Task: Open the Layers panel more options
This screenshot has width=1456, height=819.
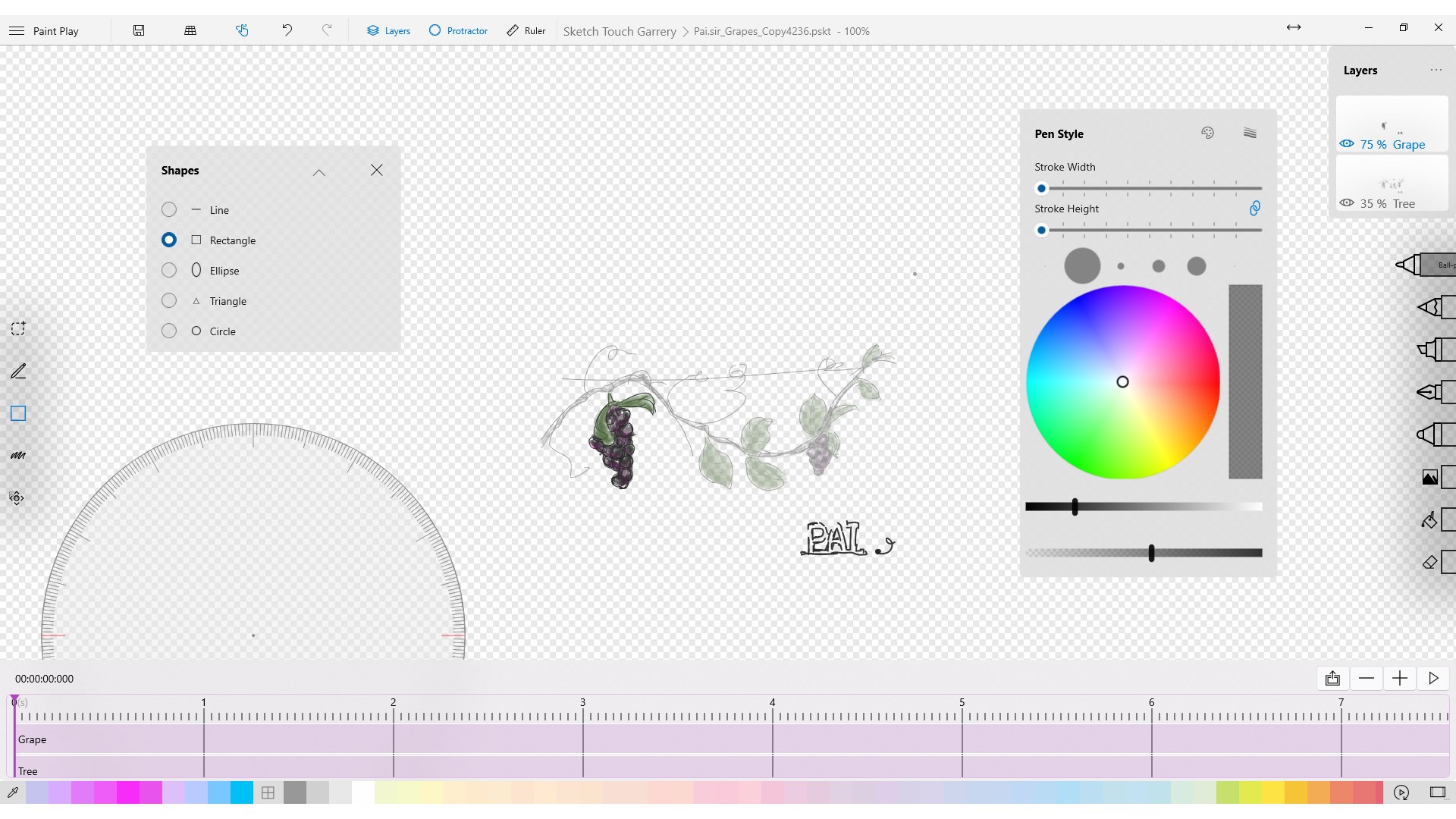Action: click(x=1436, y=70)
